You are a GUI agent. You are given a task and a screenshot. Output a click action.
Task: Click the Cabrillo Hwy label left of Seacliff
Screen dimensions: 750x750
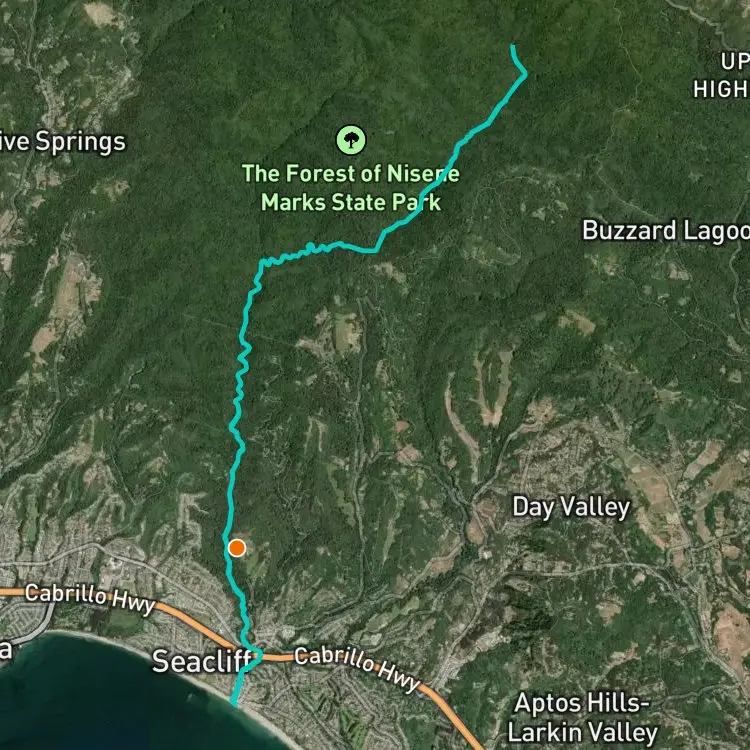click(x=90, y=597)
